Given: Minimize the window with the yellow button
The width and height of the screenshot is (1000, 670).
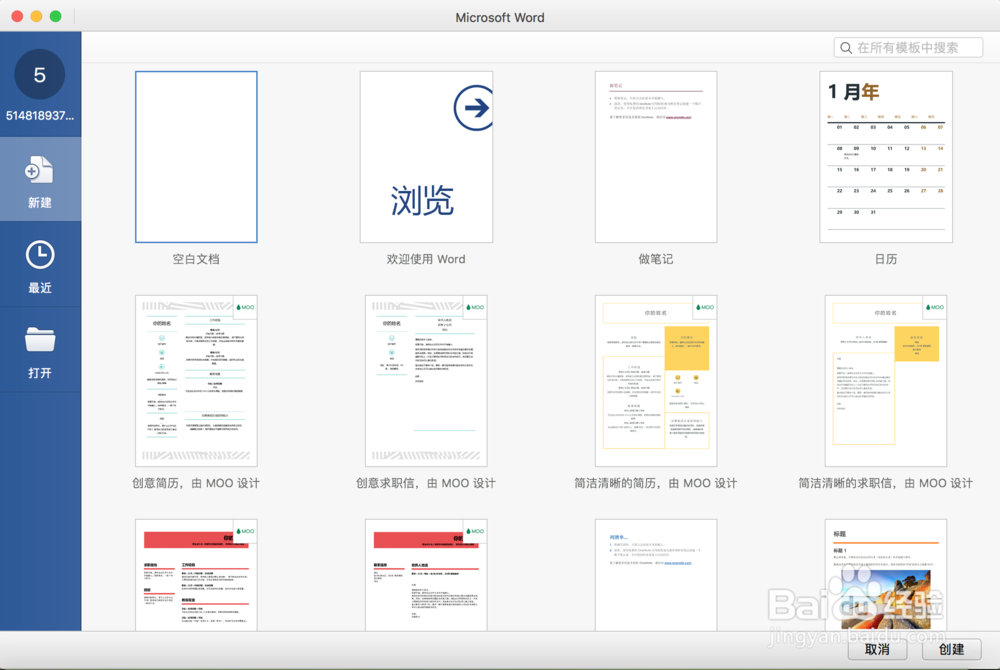Looking at the screenshot, I should [36, 17].
